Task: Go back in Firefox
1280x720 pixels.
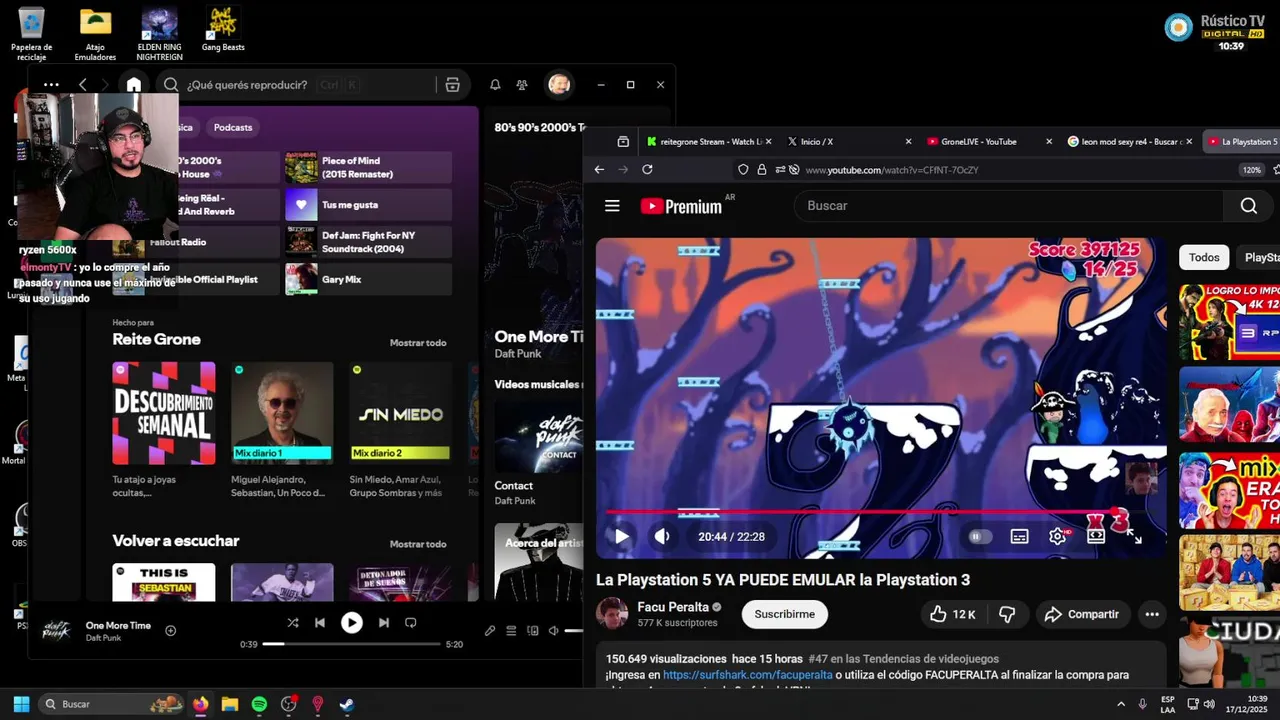Action: point(599,170)
